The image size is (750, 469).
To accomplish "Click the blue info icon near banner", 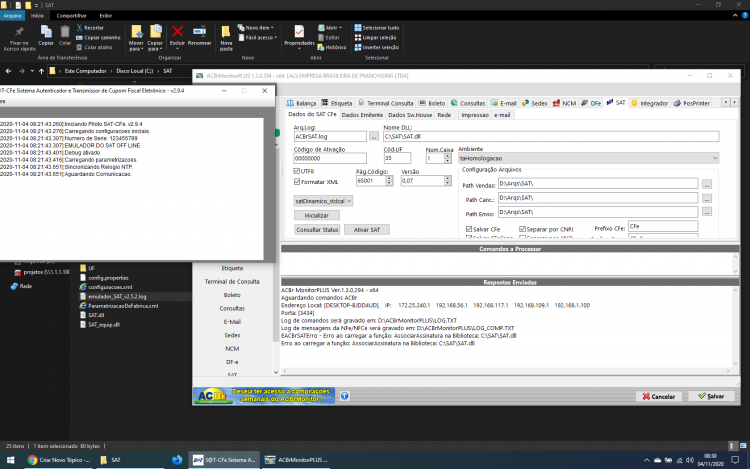I will pyautogui.click(x=344, y=396).
